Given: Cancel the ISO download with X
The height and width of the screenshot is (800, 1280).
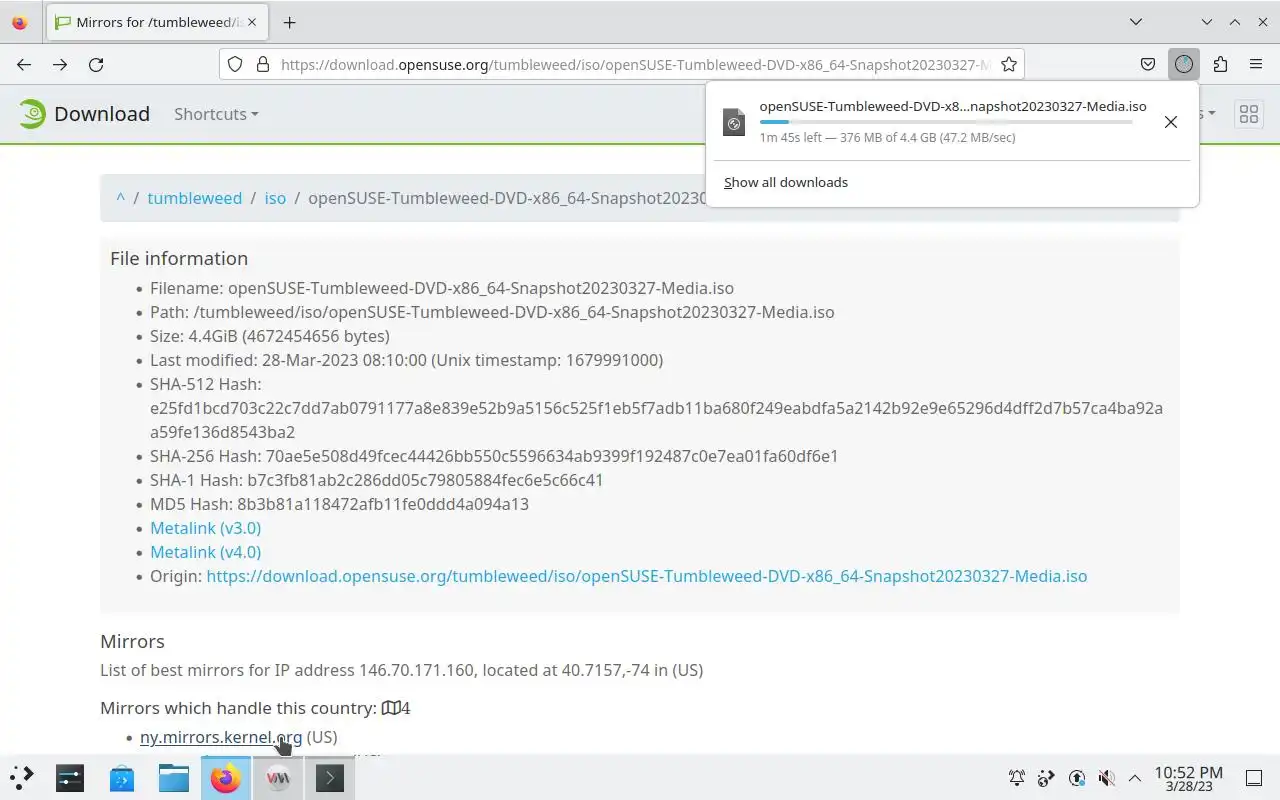Looking at the screenshot, I should click(1170, 122).
